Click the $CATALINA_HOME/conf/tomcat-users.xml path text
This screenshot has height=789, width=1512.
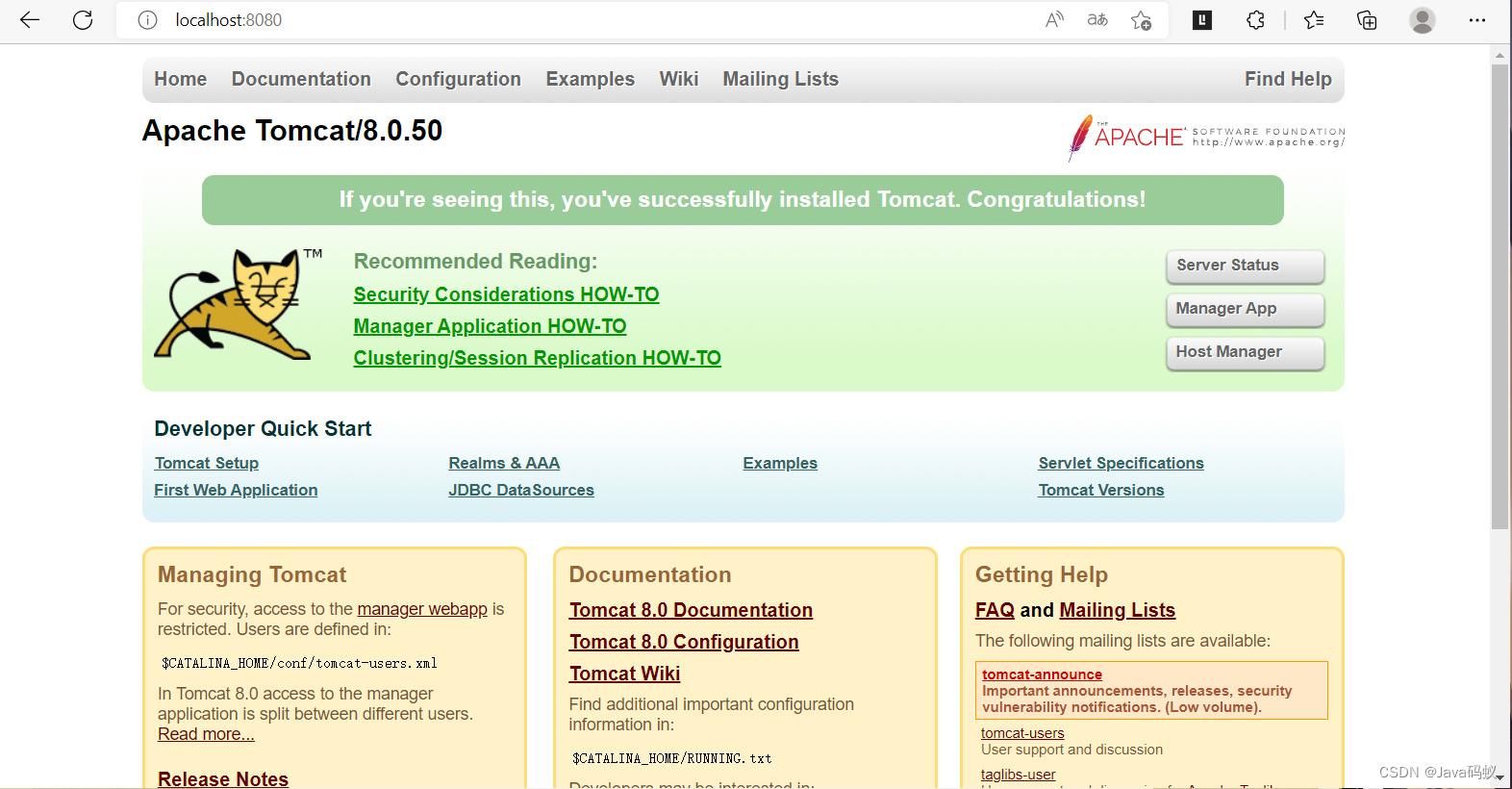coord(299,663)
